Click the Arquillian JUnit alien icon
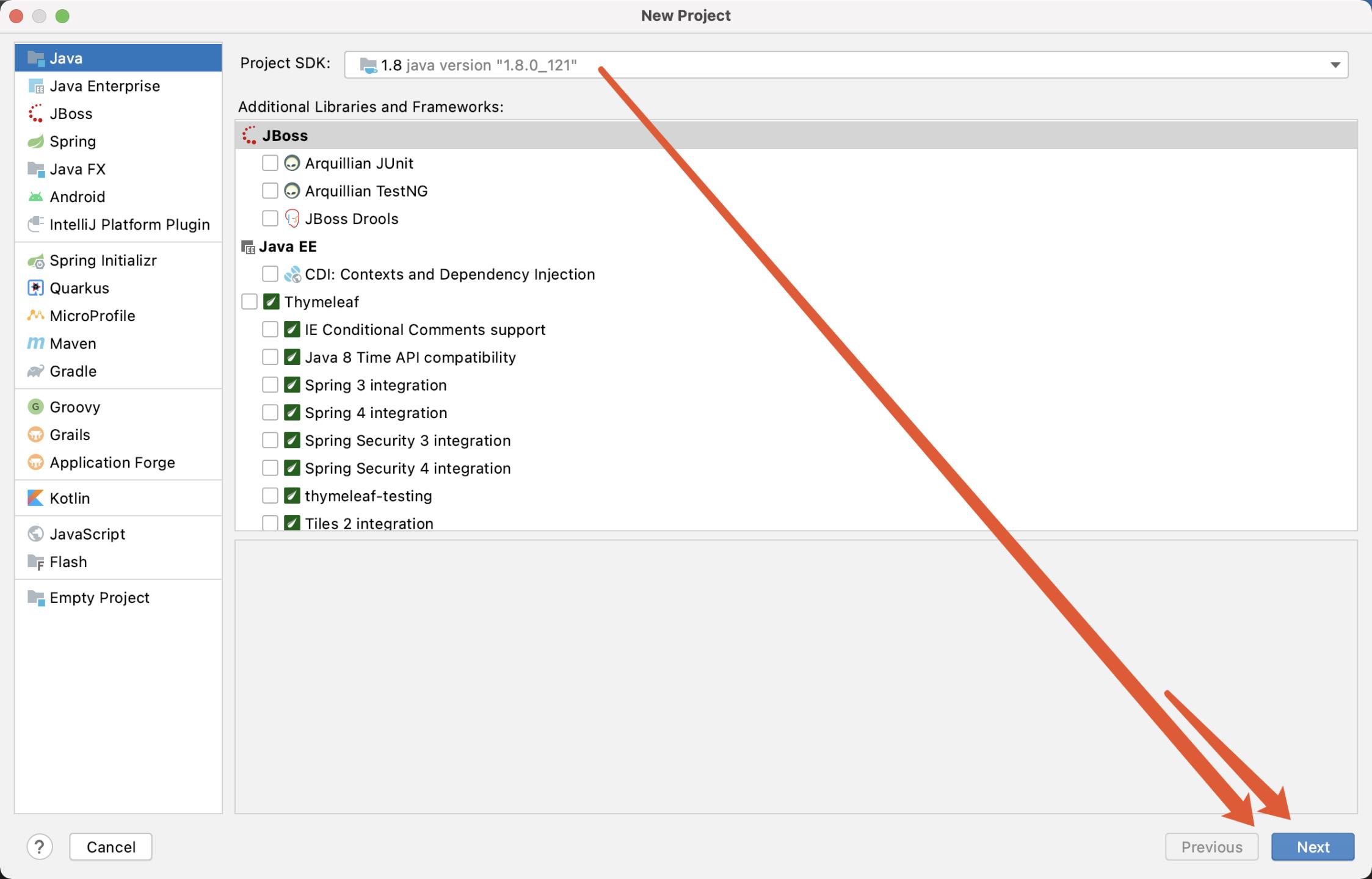Image resolution: width=1372 pixels, height=879 pixels. point(292,164)
